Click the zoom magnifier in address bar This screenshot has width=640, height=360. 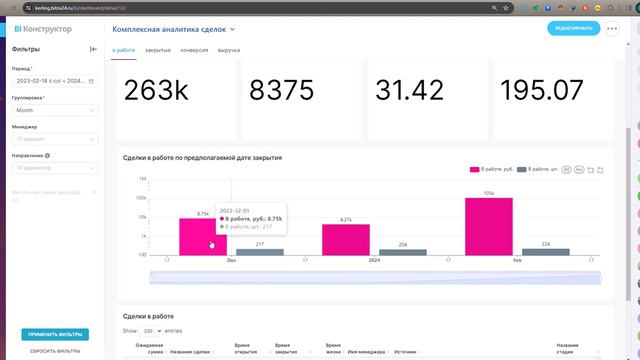coord(494,8)
